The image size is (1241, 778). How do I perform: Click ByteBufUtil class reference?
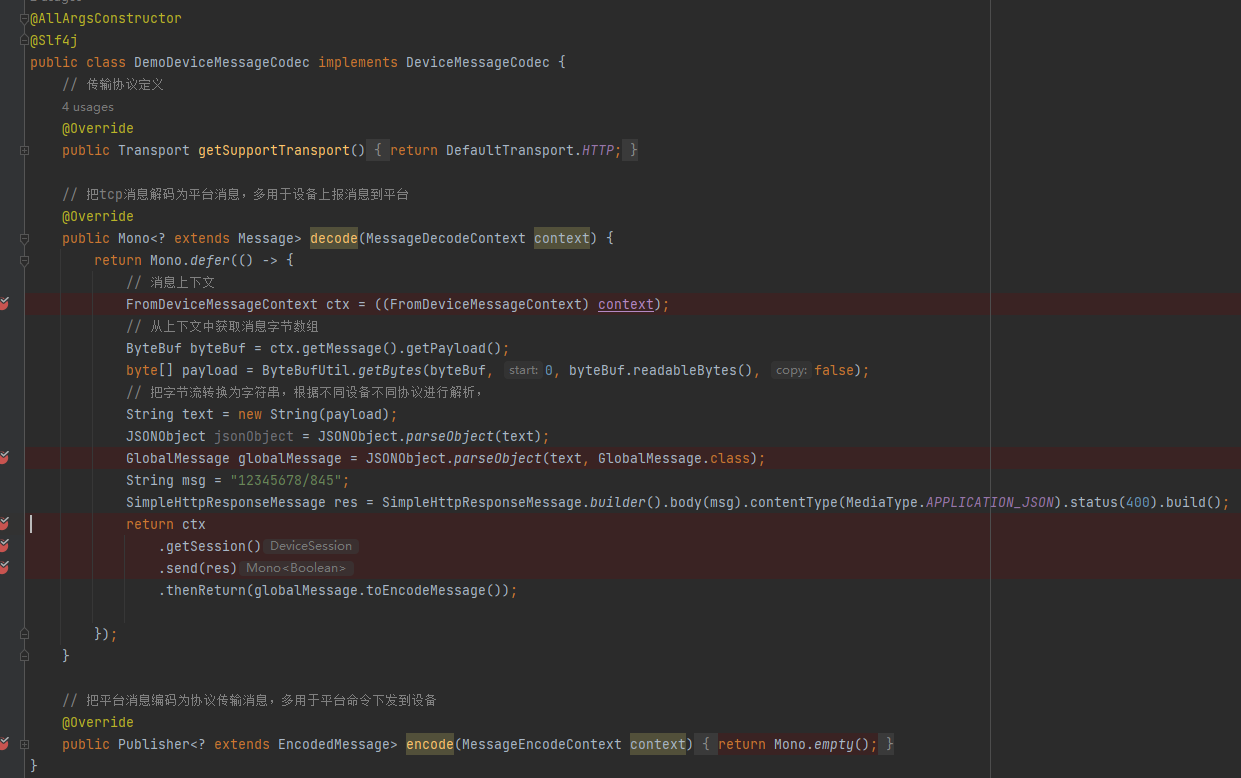(x=306, y=370)
